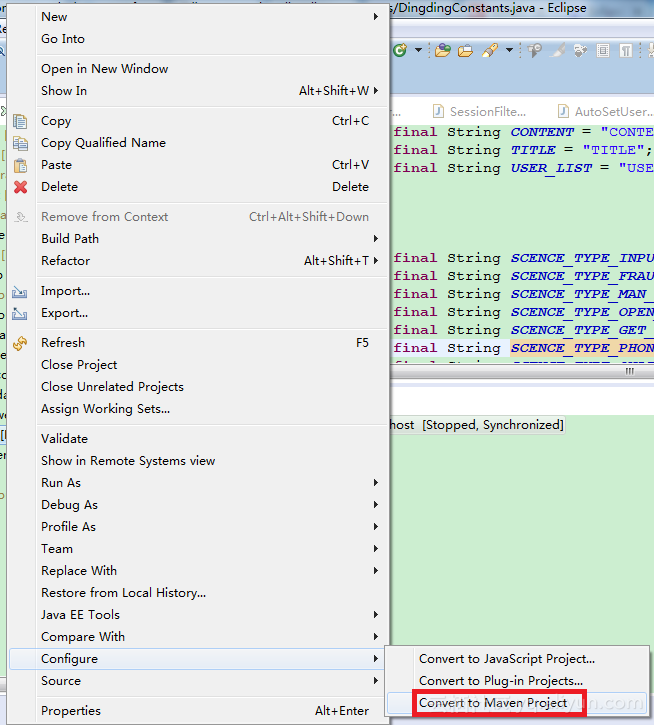Click the Search flashlight toolbar icon

[x=490, y=50]
